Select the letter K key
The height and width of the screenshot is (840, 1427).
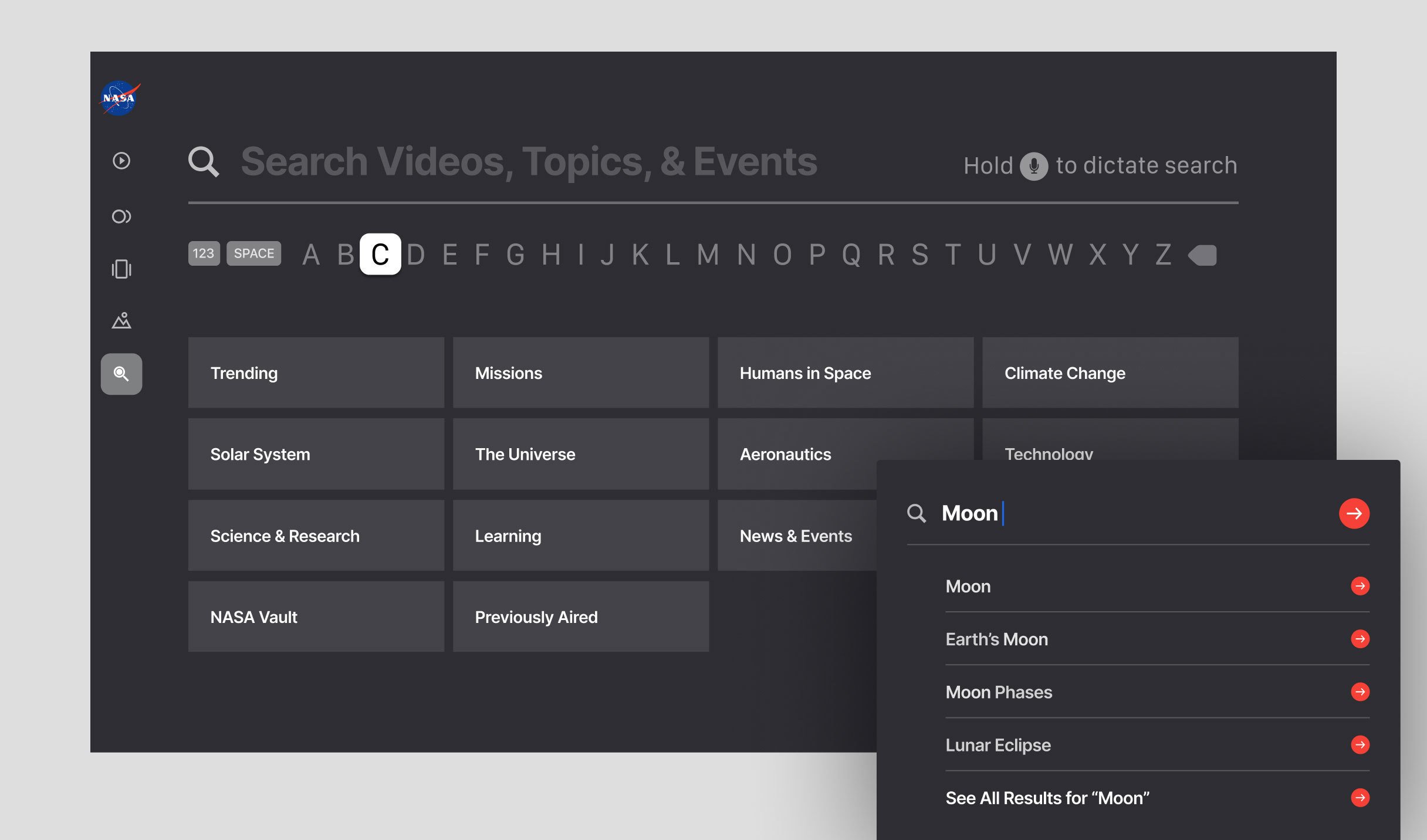(x=640, y=255)
